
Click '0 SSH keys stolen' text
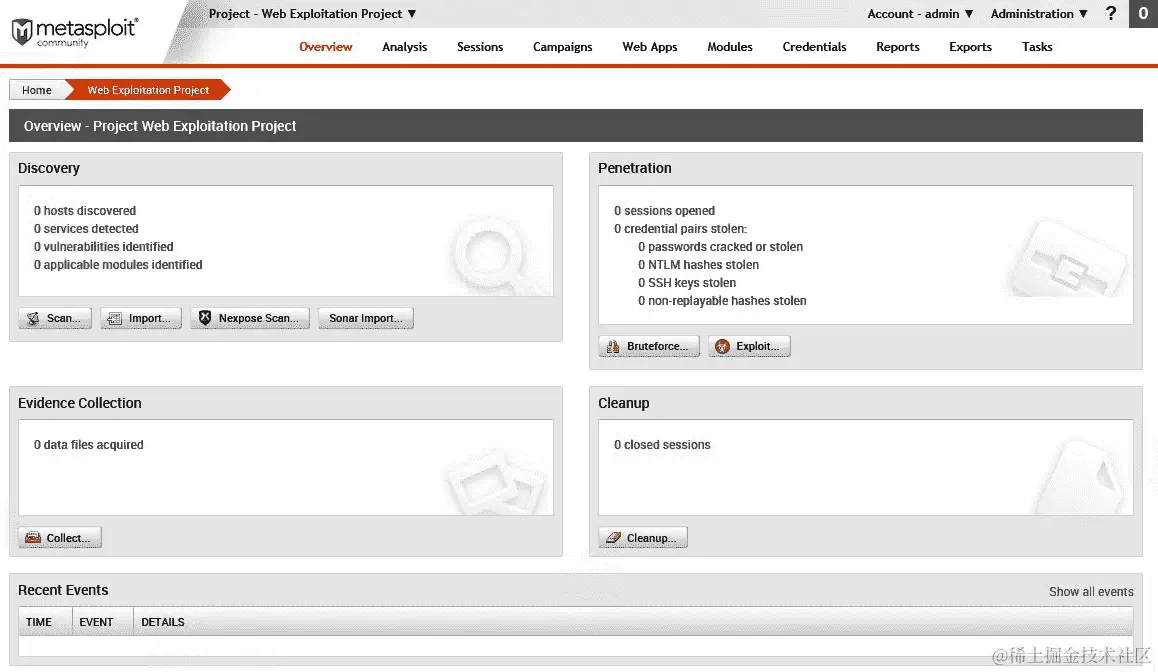pos(687,283)
